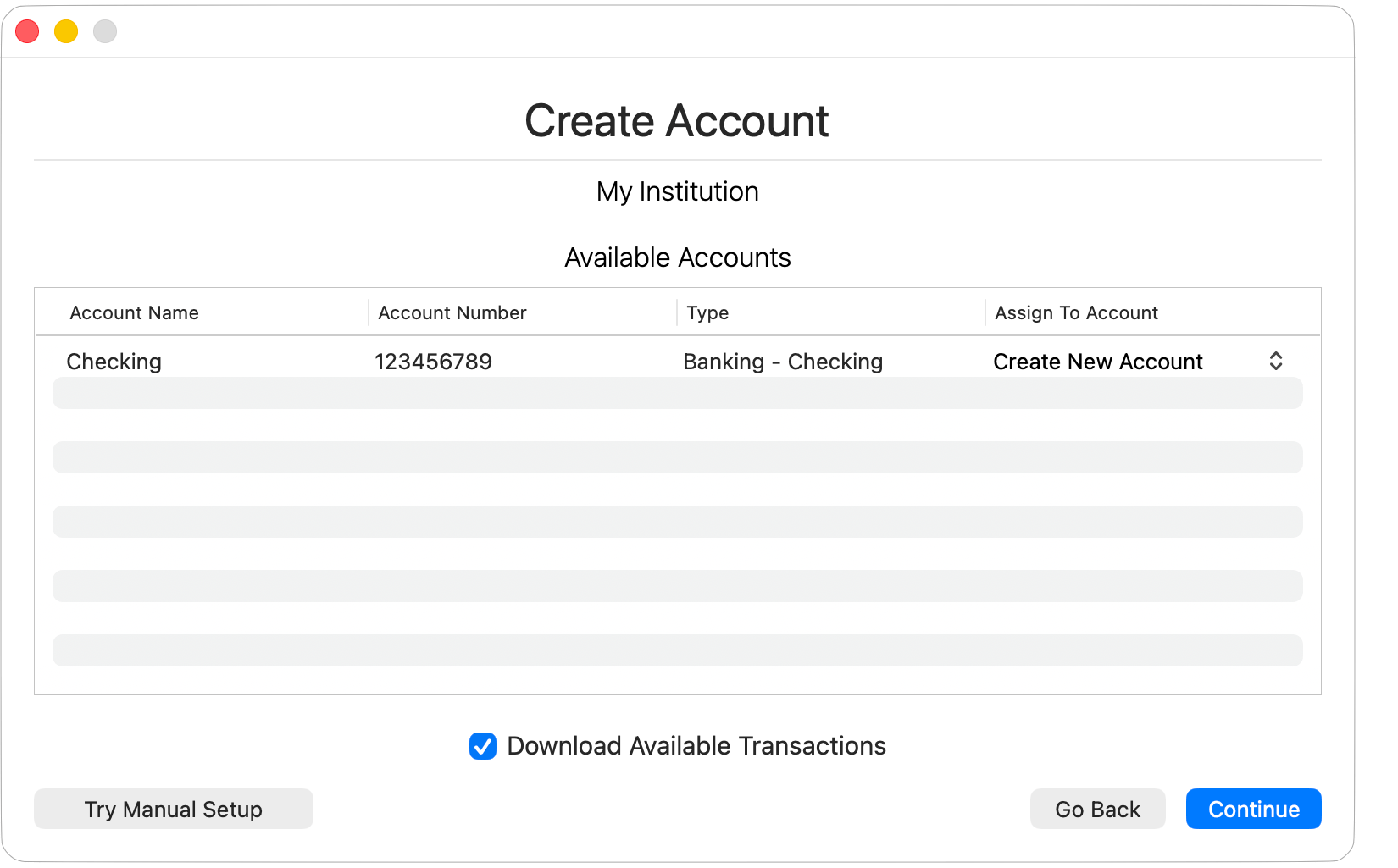Click the Banking - Checking type cell
The height and width of the screenshot is (868, 1398).
click(x=782, y=361)
